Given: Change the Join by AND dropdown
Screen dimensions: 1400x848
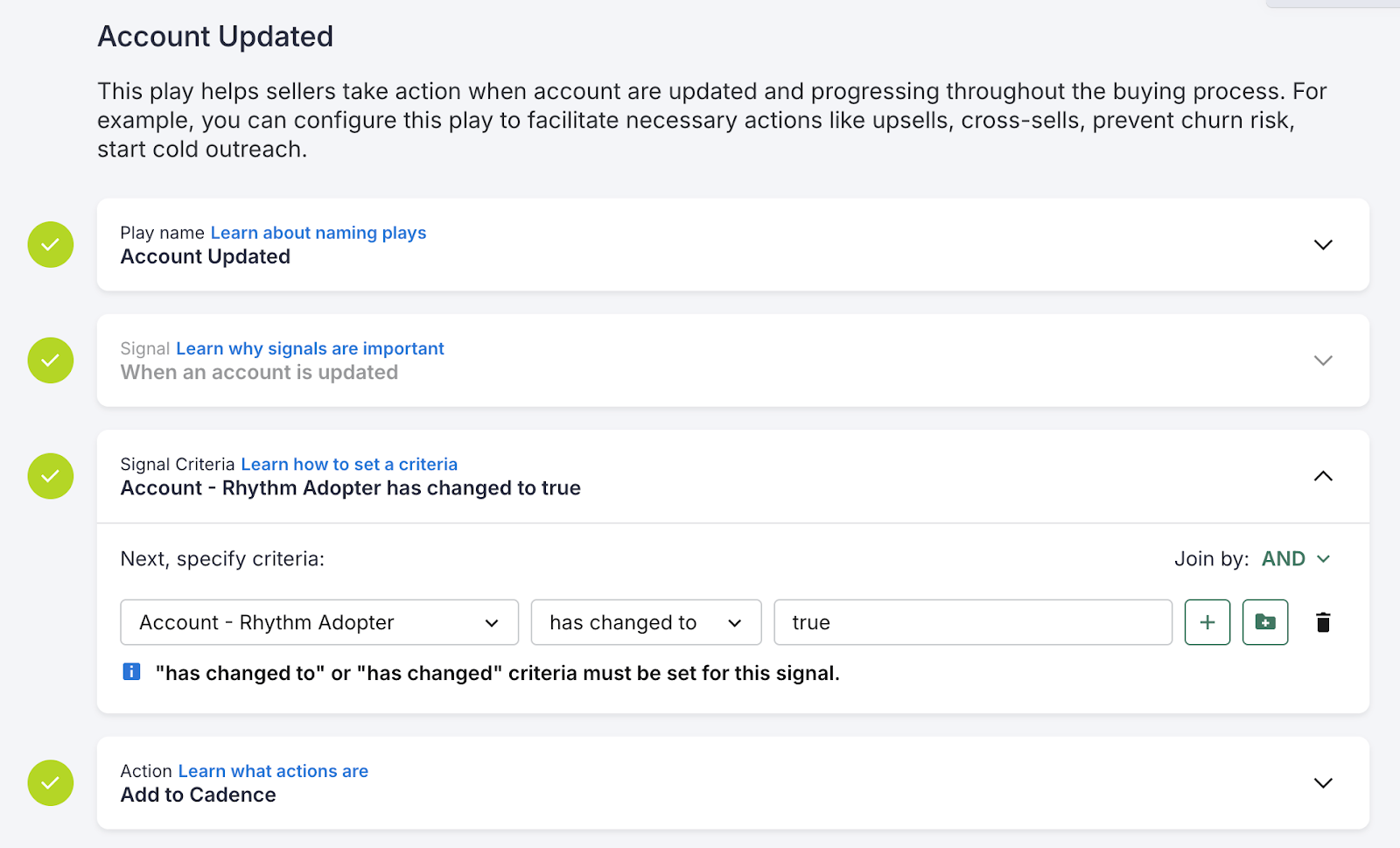Looking at the screenshot, I should 1296,558.
